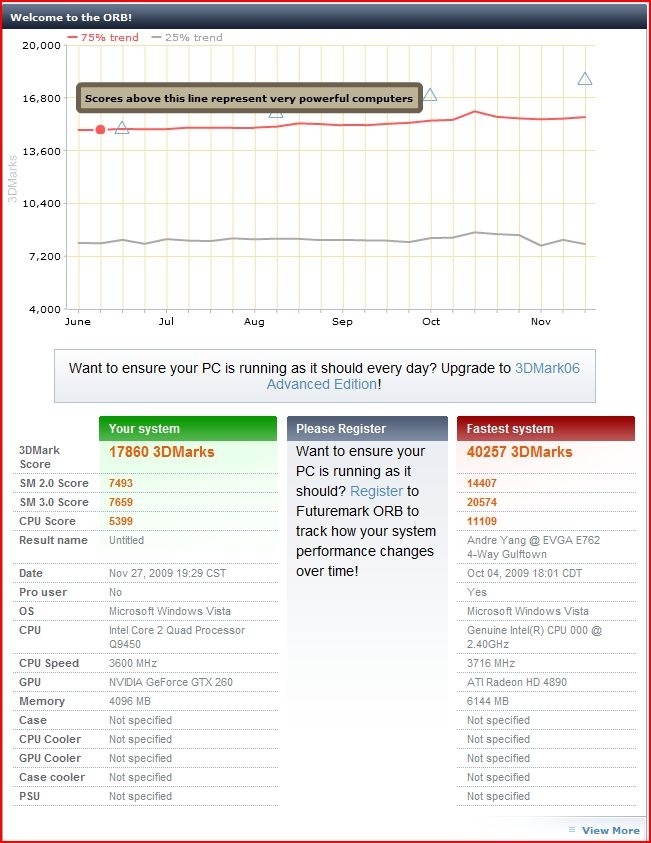
Task: Click the 16,800 label on the y-axis
Action: [x=41, y=98]
